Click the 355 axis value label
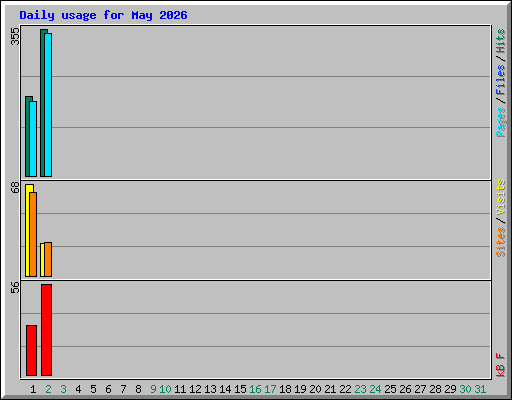This screenshot has width=512, height=400. tap(15, 36)
